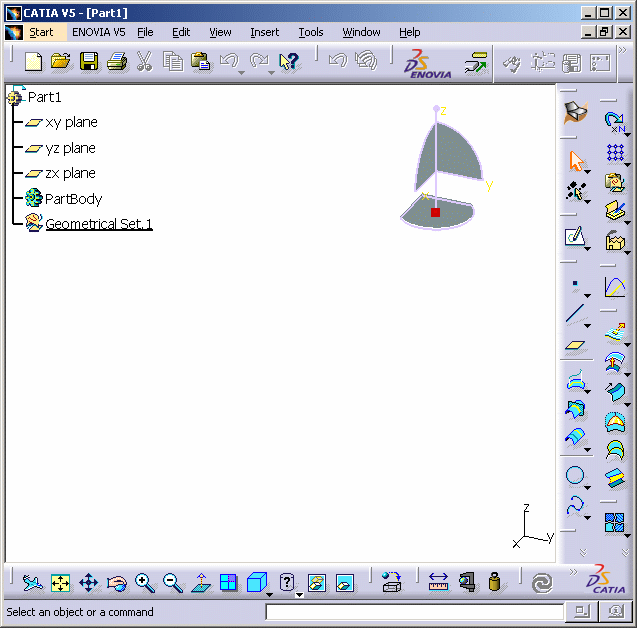This screenshot has width=637, height=628.
Task: Open the Sketcher tool
Action: (x=574, y=236)
